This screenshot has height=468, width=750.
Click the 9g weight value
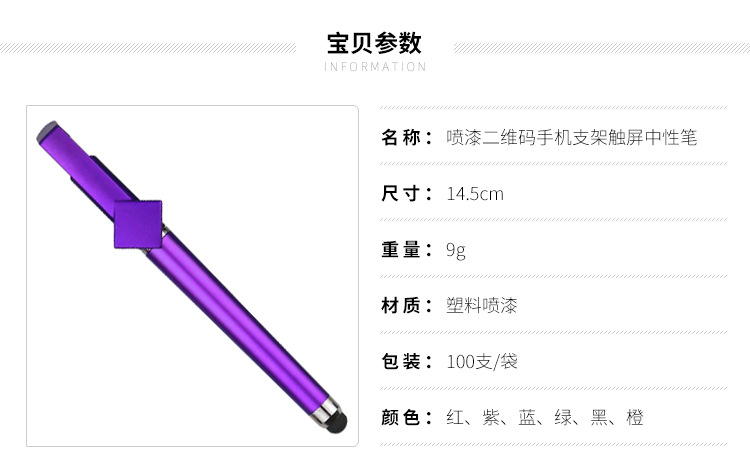pos(456,250)
